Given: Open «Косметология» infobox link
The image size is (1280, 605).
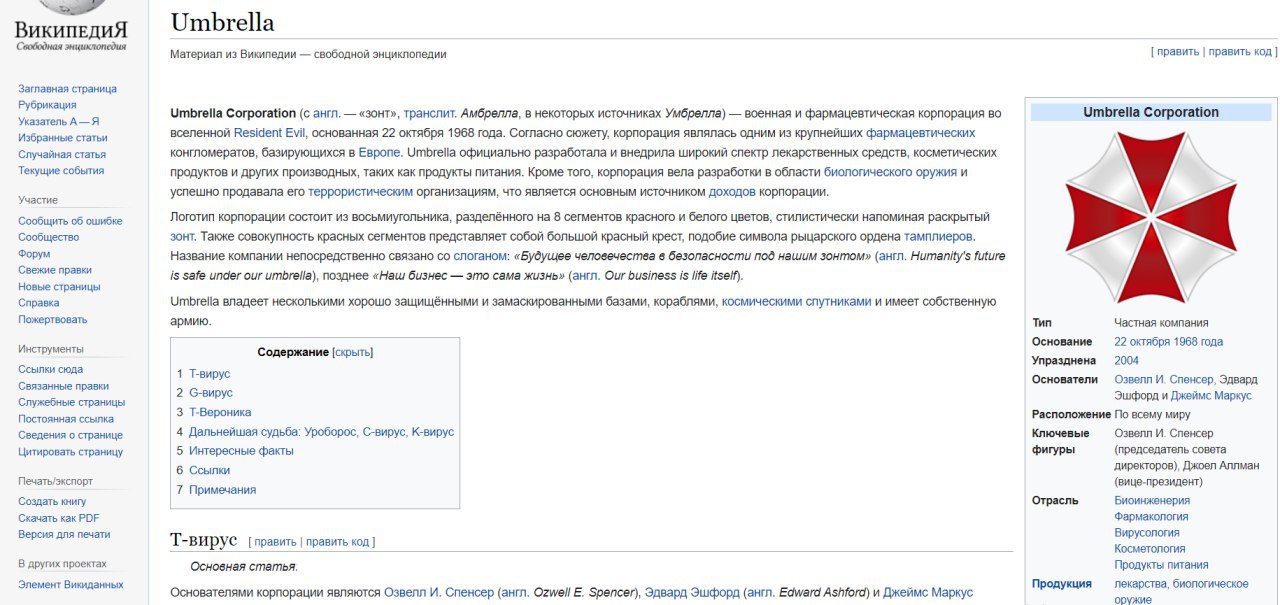Looking at the screenshot, I should click(1150, 549).
